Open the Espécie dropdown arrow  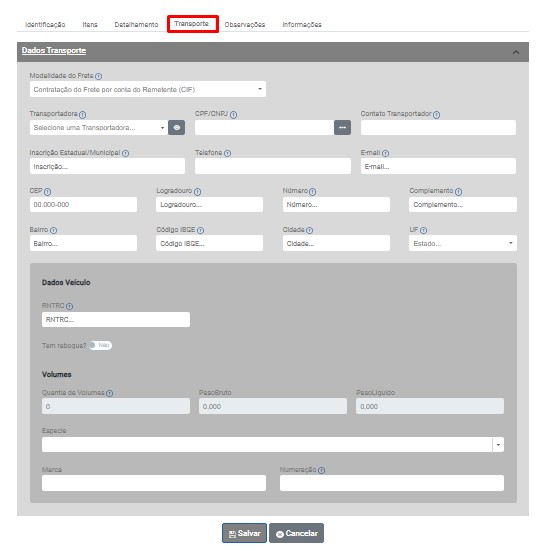[x=498, y=445]
